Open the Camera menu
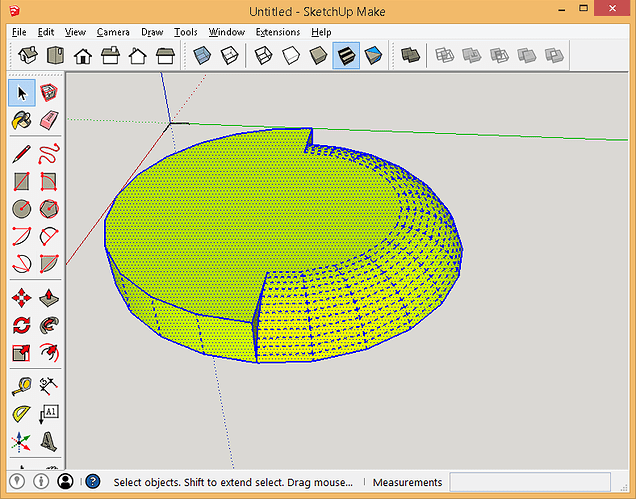636x499 pixels. click(113, 32)
